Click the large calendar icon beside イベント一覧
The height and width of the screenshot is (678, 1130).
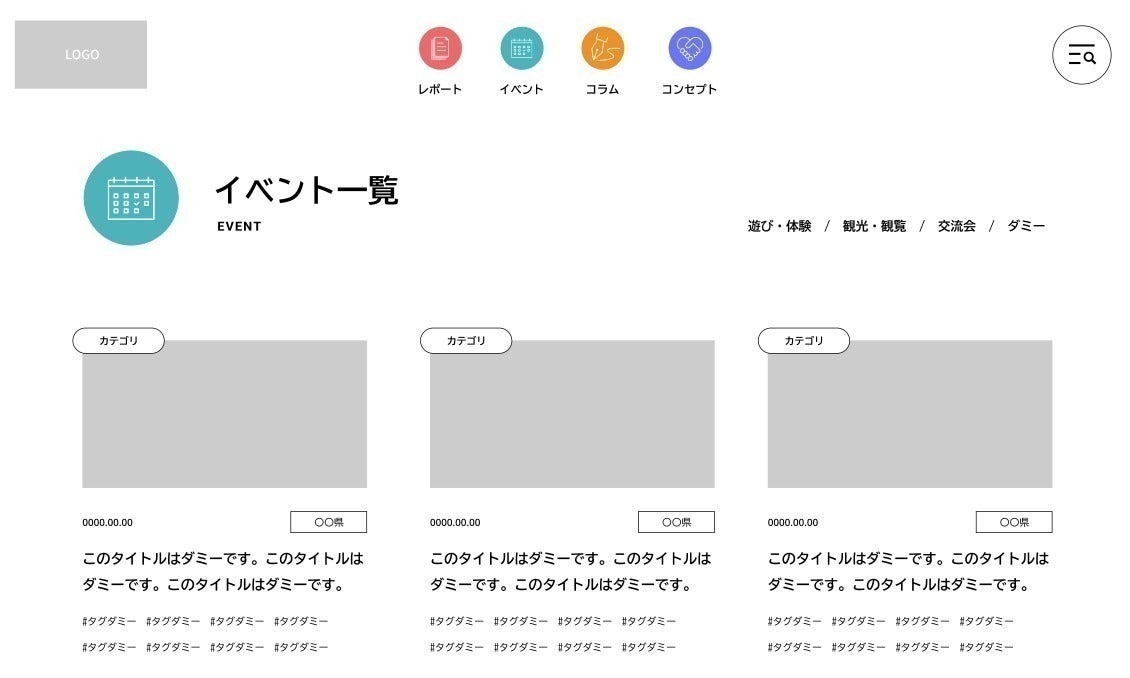pos(131,198)
